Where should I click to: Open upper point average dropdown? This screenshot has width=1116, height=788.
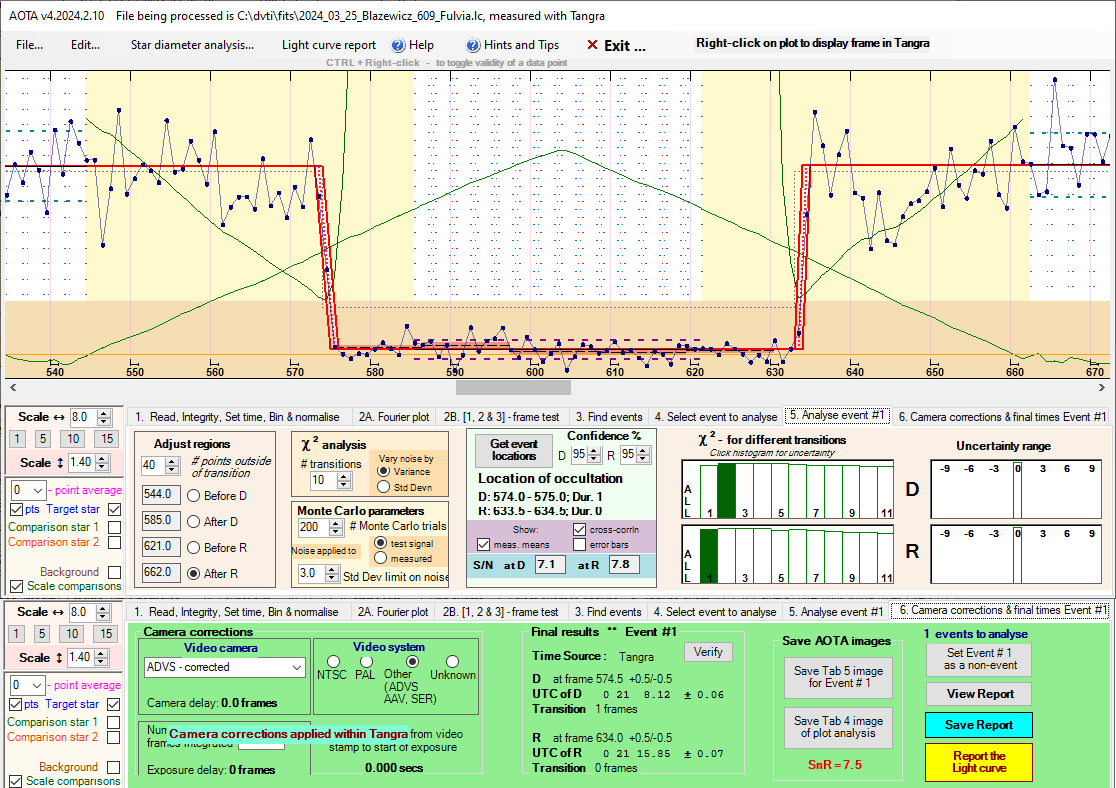pyautogui.click(x=28, y=490)
